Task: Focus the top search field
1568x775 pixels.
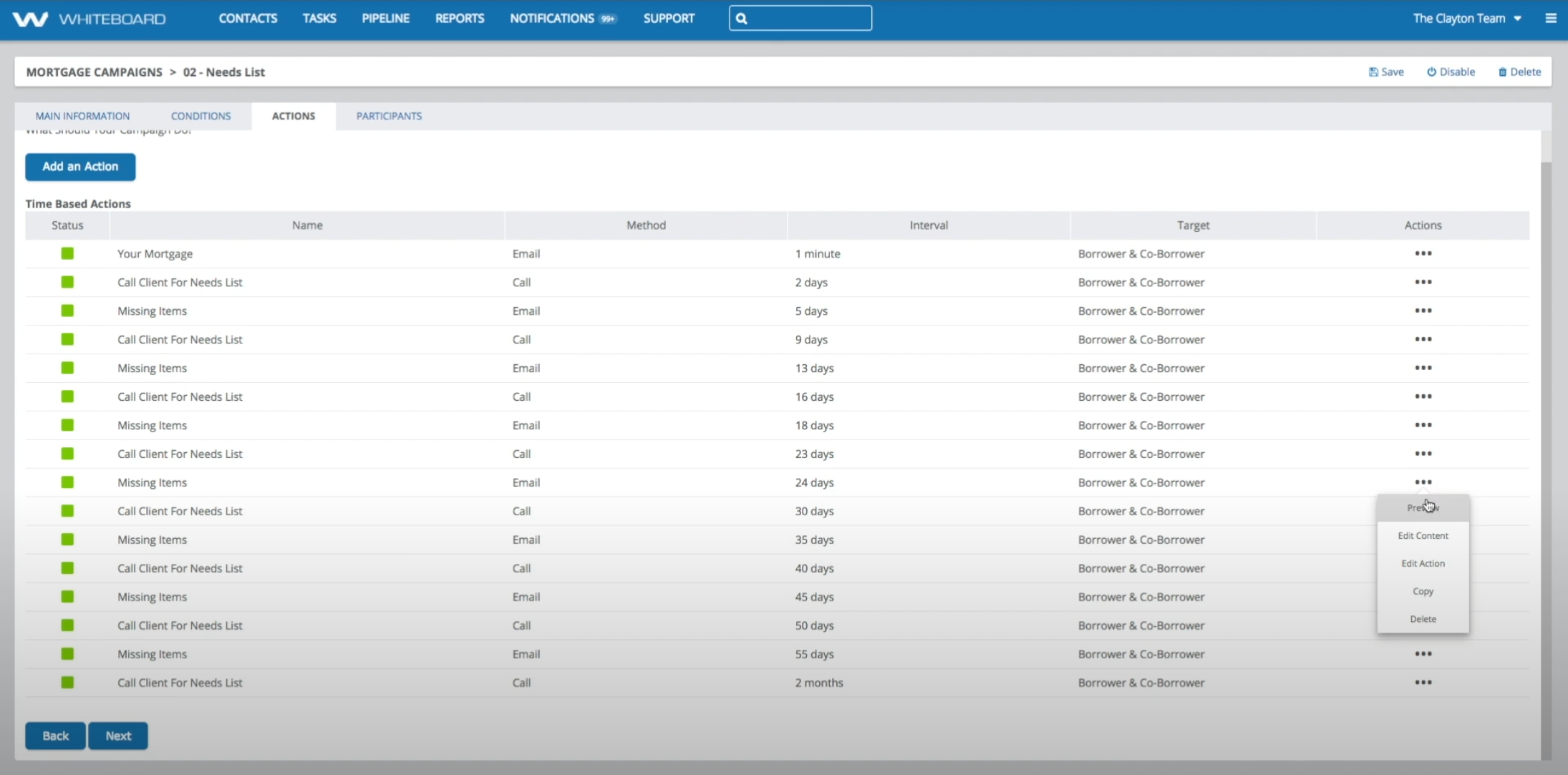Action: tap(800, 19)
